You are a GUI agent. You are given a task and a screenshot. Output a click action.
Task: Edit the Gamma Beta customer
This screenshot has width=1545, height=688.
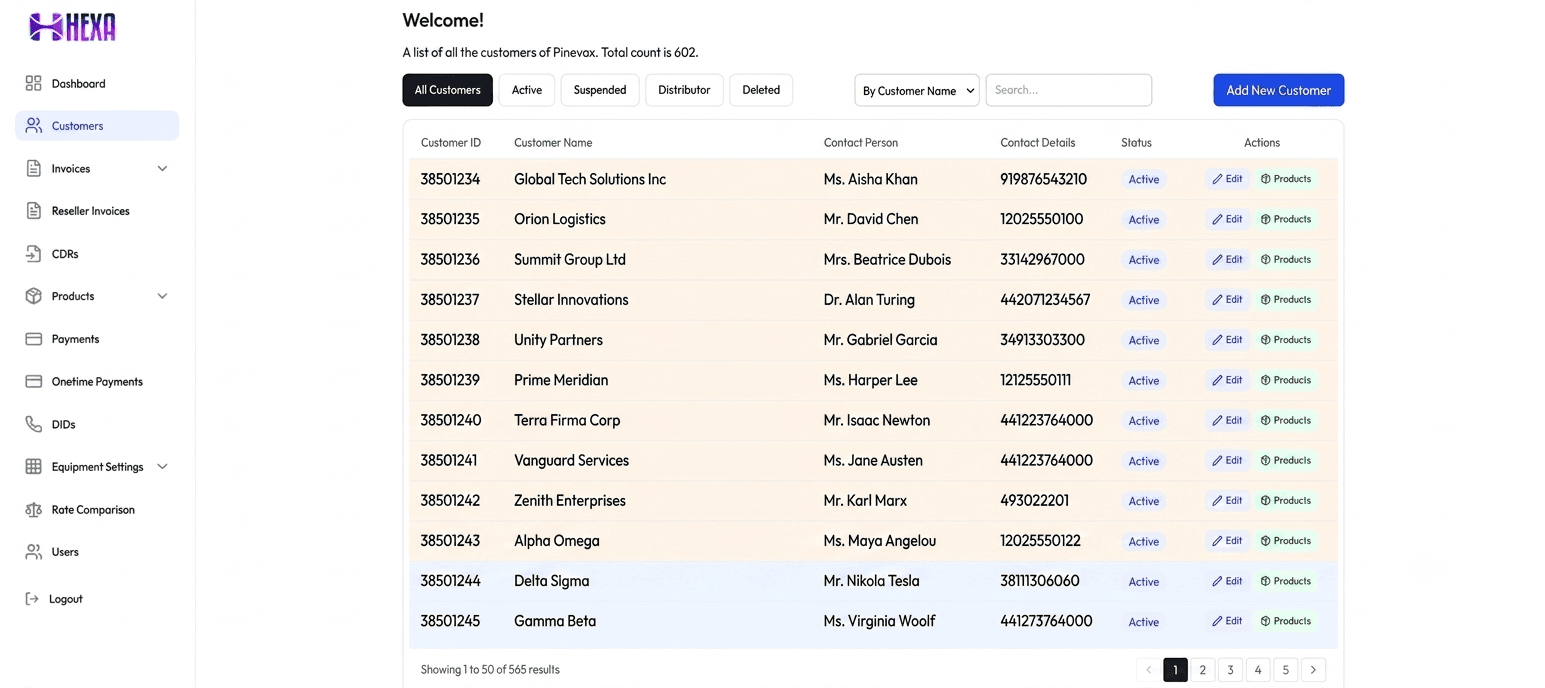(x=1227, y=621)
